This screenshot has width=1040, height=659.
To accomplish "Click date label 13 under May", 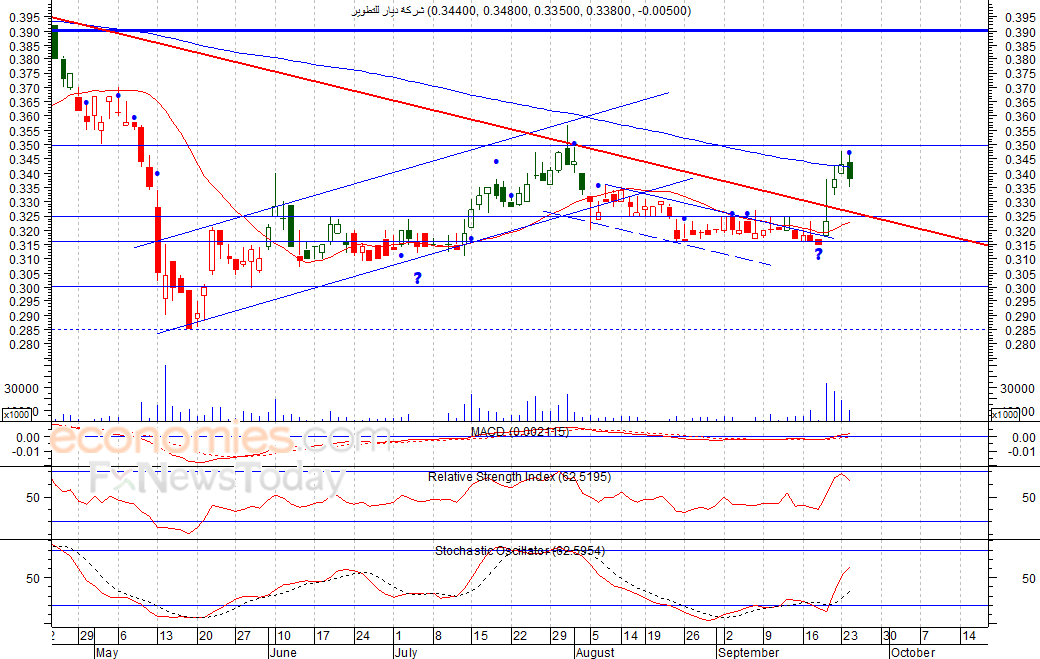I will [165, 636].
